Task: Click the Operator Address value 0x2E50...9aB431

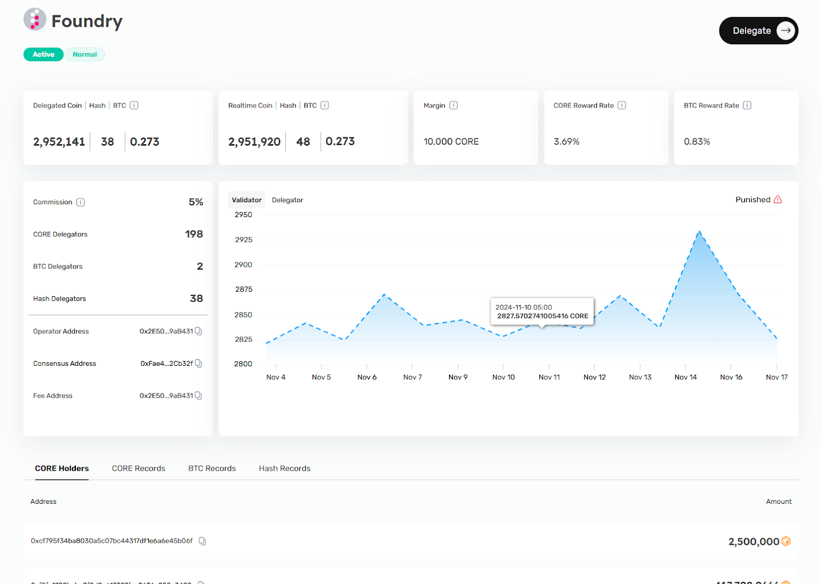Action: [166, 331]
